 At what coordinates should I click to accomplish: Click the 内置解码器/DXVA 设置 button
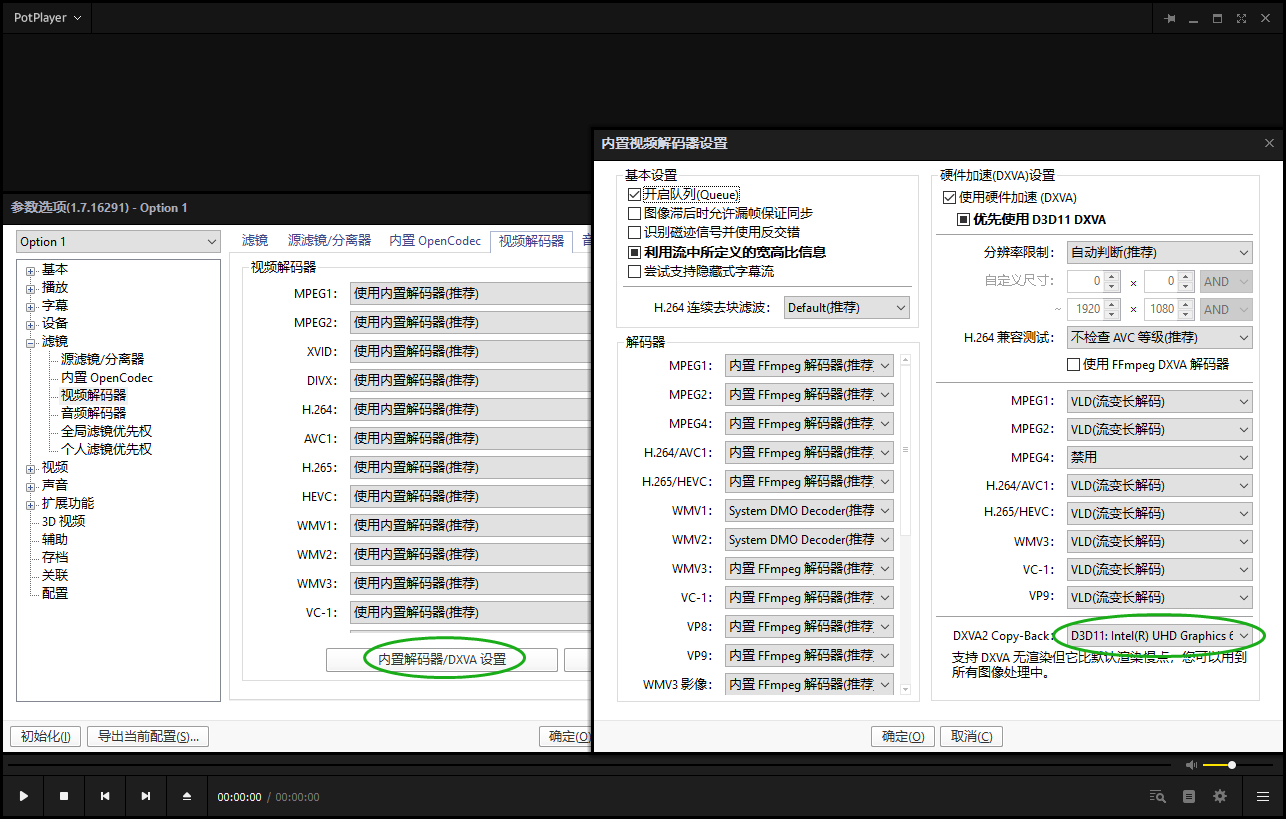[x=442, y=659]
